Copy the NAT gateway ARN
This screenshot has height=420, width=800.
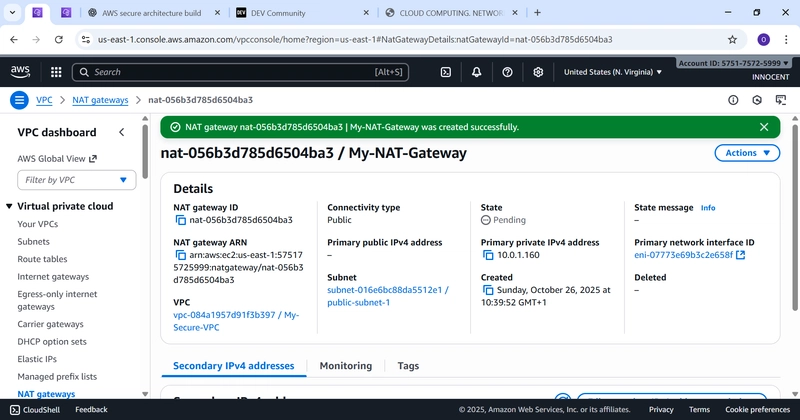click(x=181, y=255)
